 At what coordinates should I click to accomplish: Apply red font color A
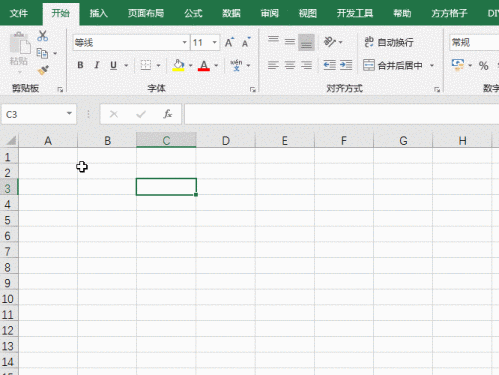click(204, 65)
